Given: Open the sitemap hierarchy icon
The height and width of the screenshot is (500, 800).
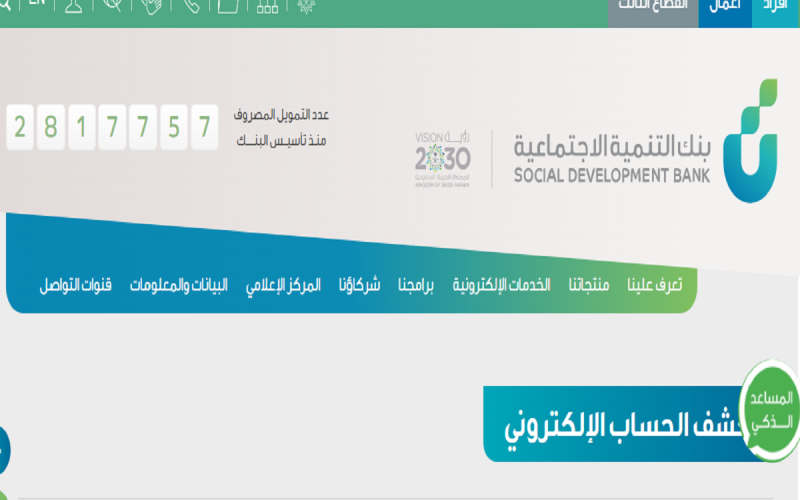Looking at the screenshot, I should 267,6.
